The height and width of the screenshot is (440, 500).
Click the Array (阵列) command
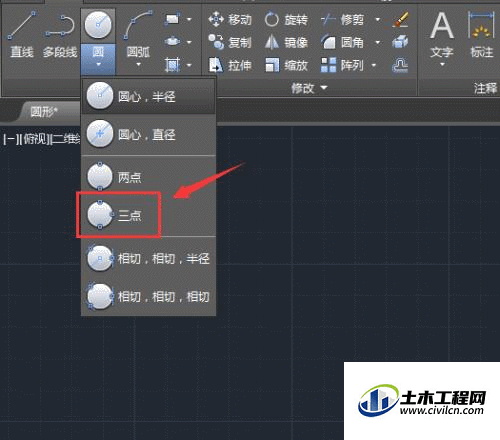click(342, 65)
